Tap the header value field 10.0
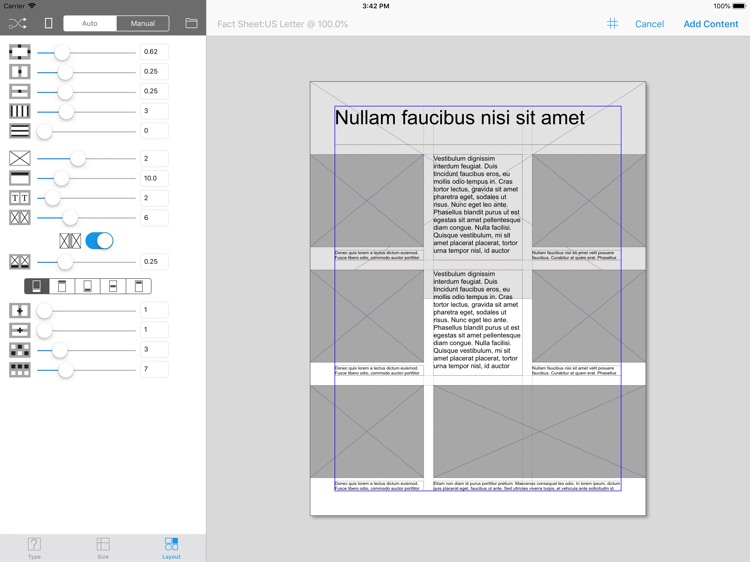The width and height of the screenshot is (750, 562). coord(154,178)
